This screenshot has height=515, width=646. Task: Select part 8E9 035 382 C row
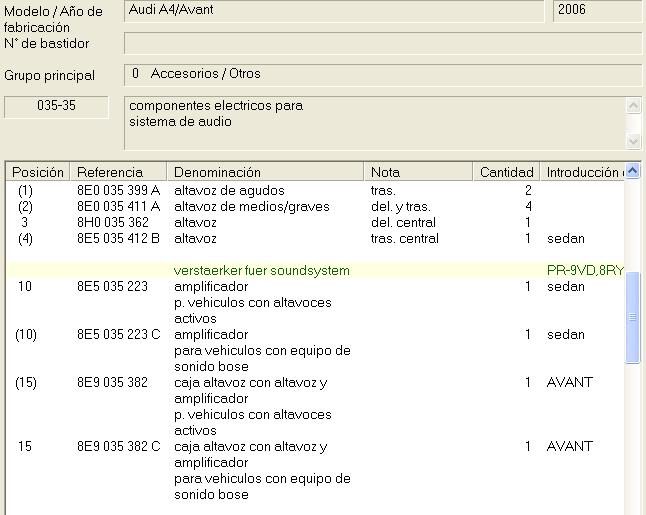[x=118, y=447]
